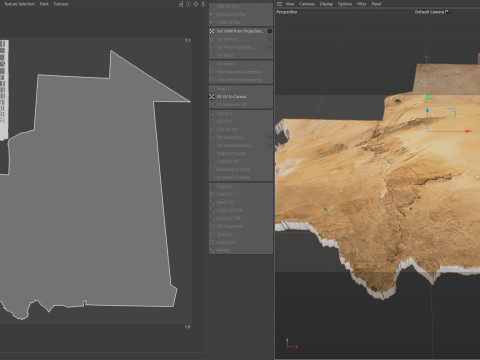Click the Cycle UV CCW icon
This screenshot has width=480, height=360.
211,210
